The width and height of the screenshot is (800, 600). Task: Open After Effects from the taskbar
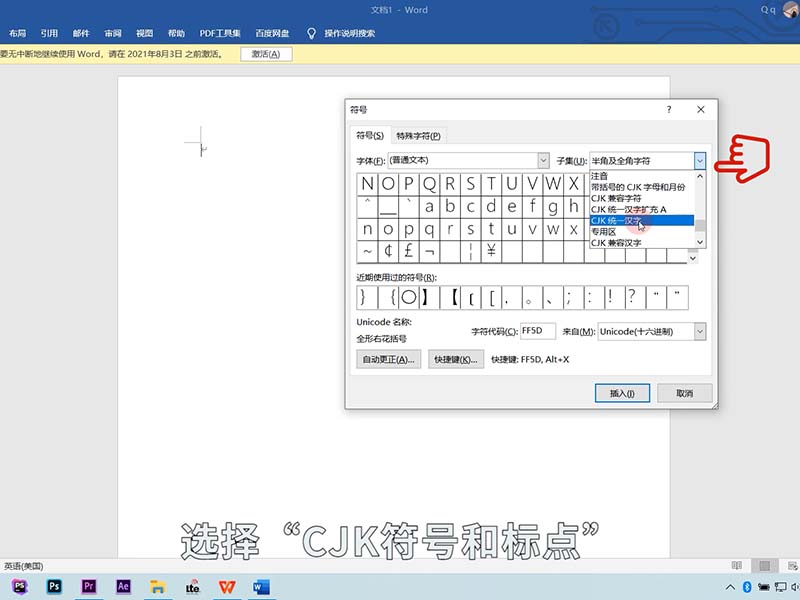coord(123,587)
